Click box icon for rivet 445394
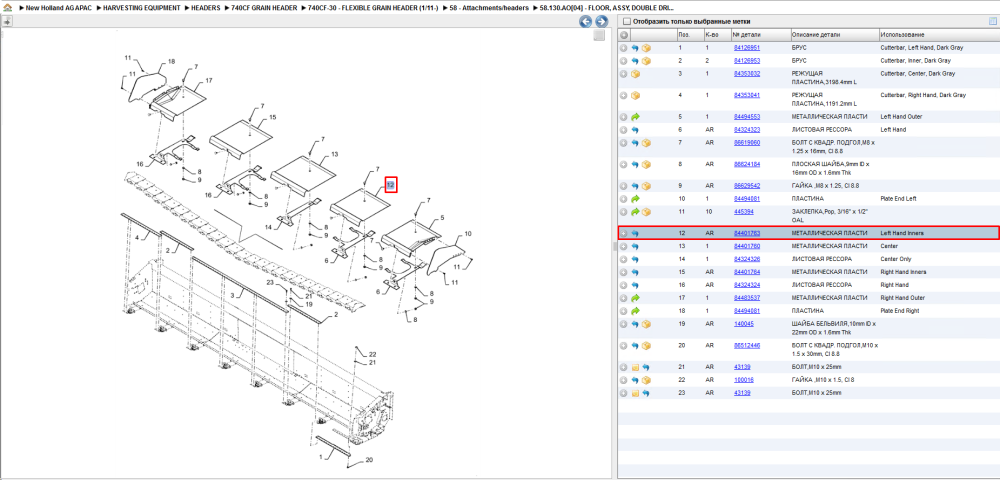 click(646, 212)
